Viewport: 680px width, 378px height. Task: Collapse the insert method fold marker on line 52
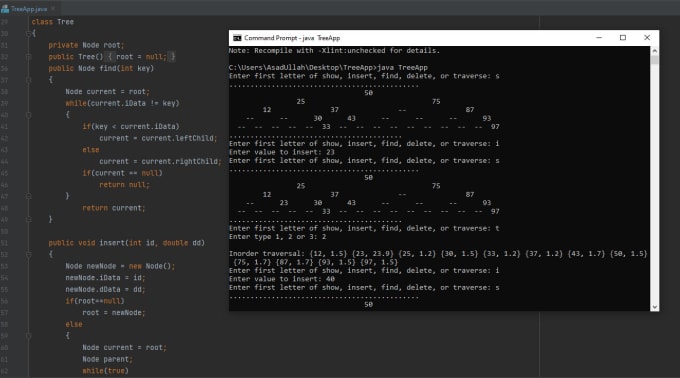28,254
